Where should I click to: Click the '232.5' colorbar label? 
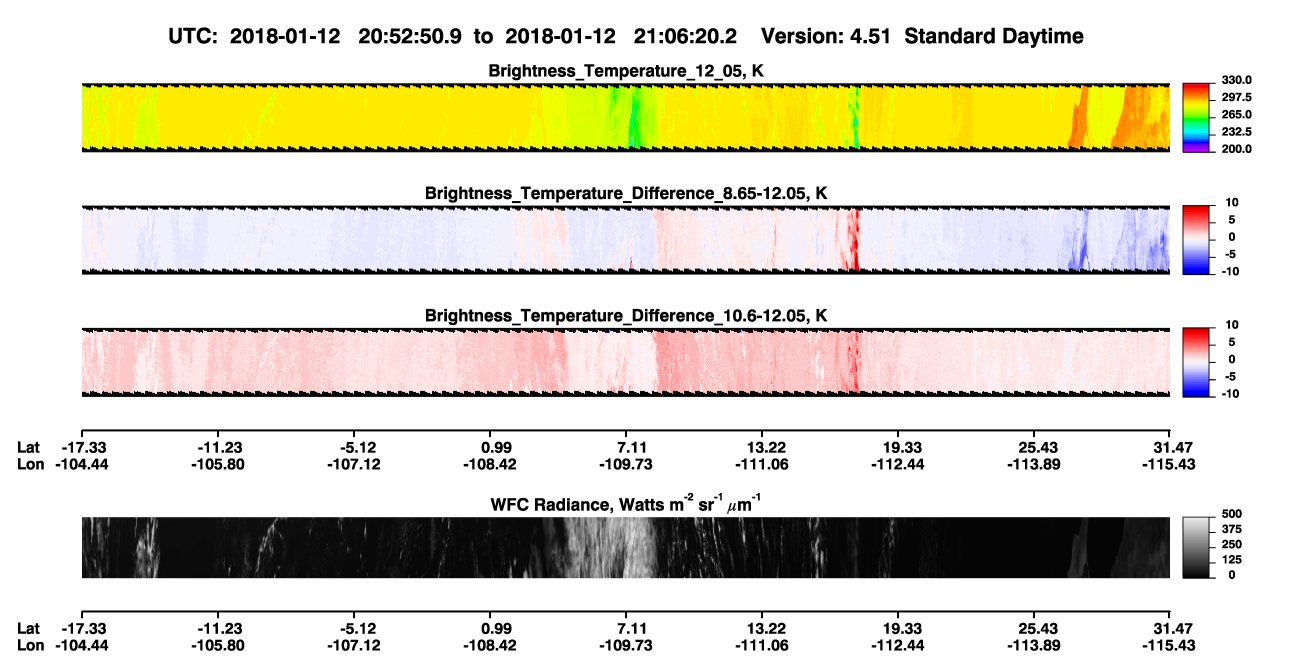[1237, 132]
